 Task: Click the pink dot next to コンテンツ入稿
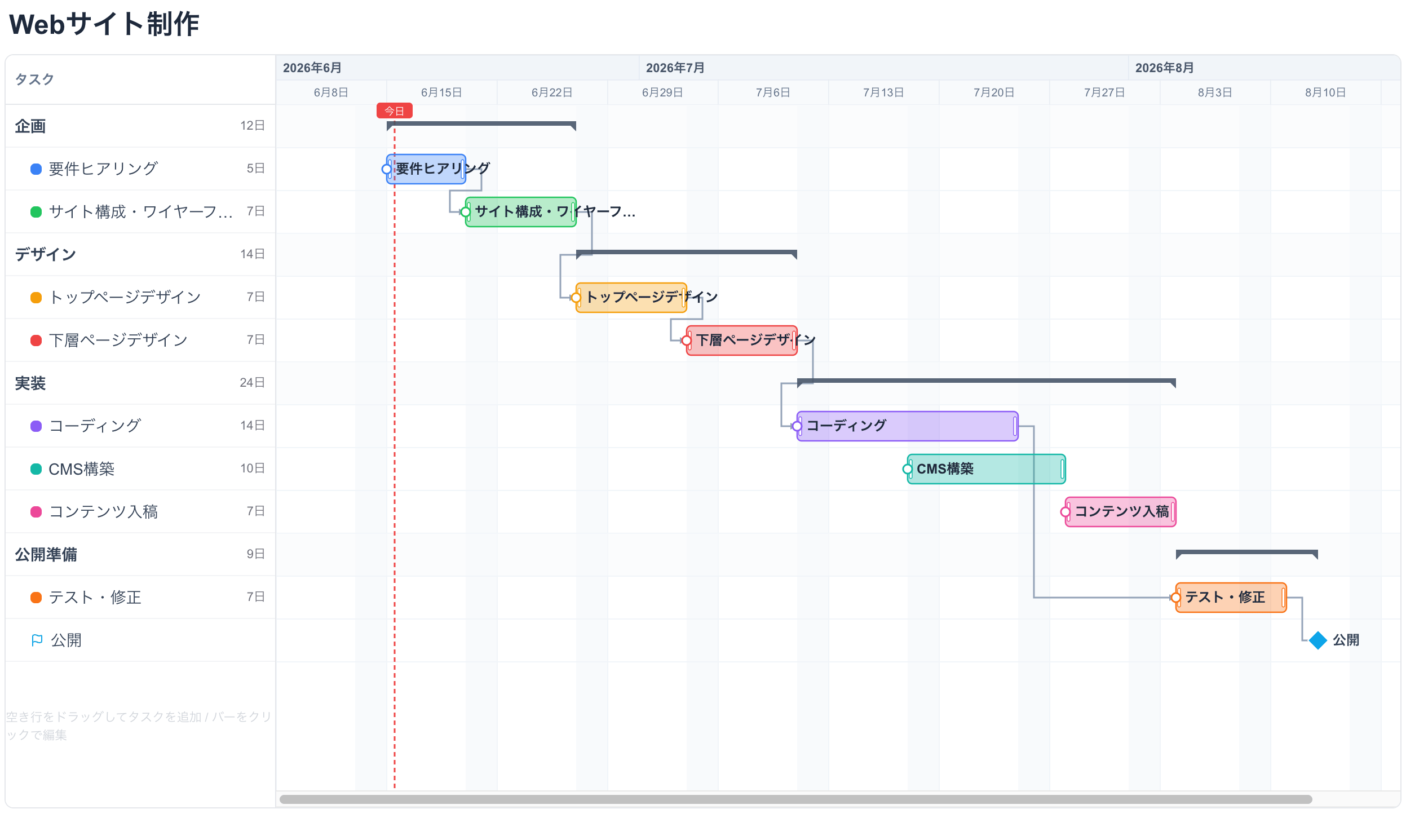pos(36,512)
